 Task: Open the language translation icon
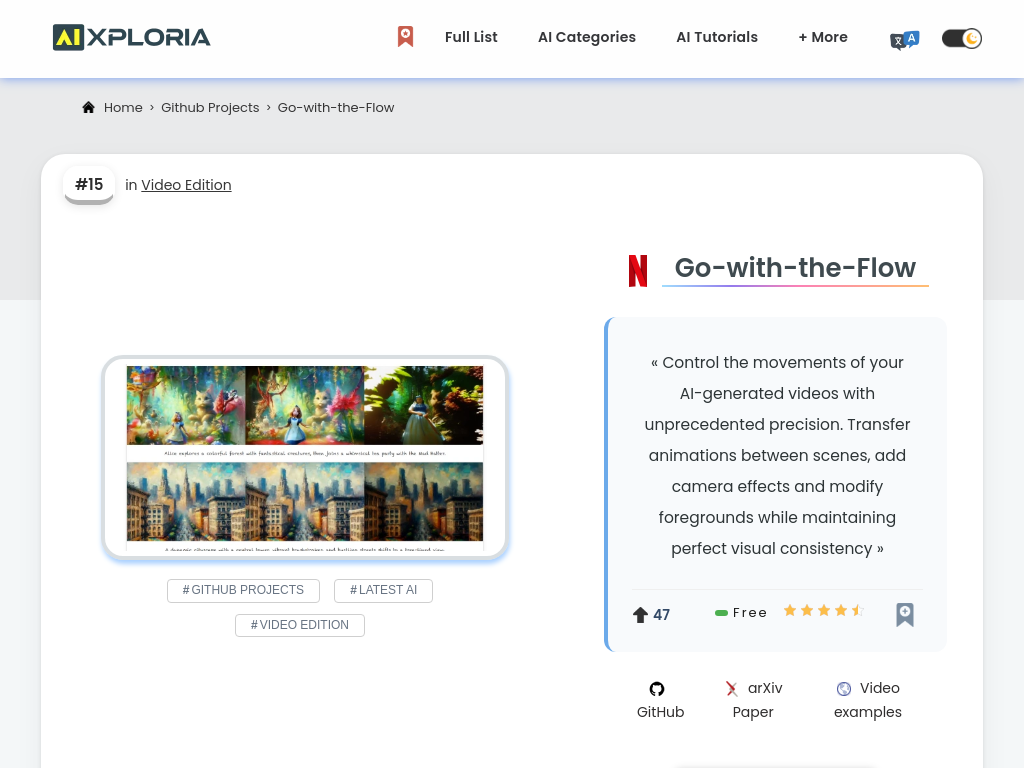coord(904,39)
